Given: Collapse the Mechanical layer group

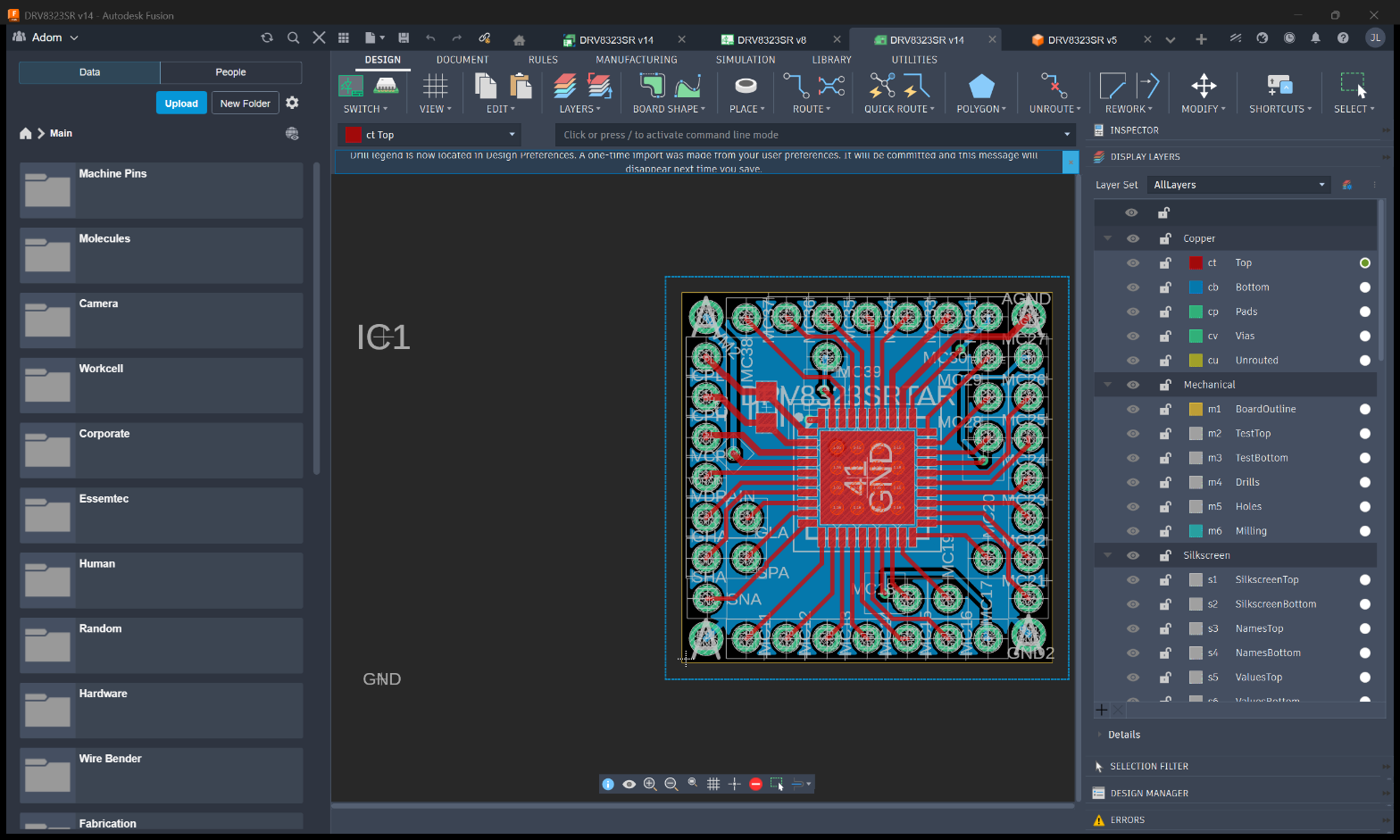Looking at the screenshot, I should (1108, 385).
